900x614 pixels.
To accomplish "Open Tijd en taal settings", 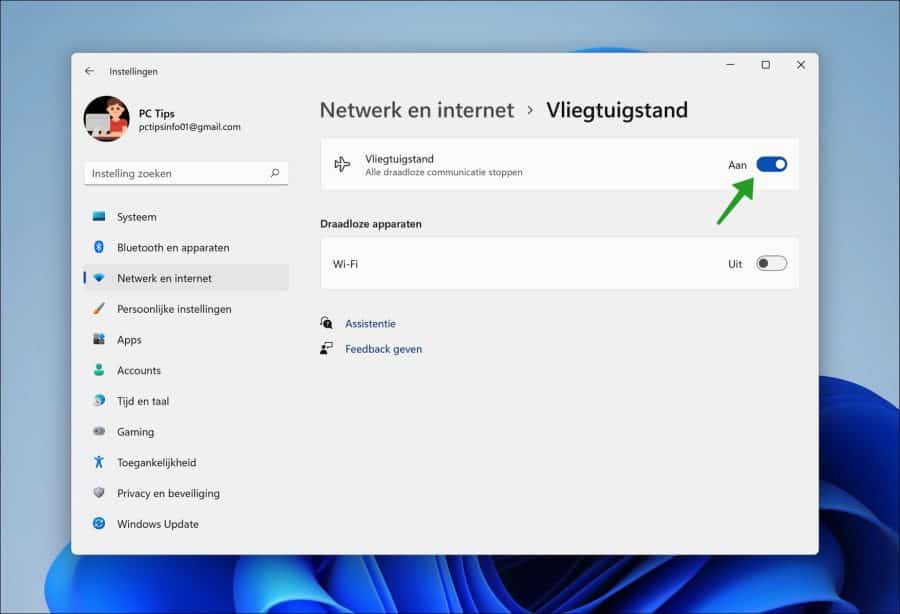I will click(x=186, y=401).
